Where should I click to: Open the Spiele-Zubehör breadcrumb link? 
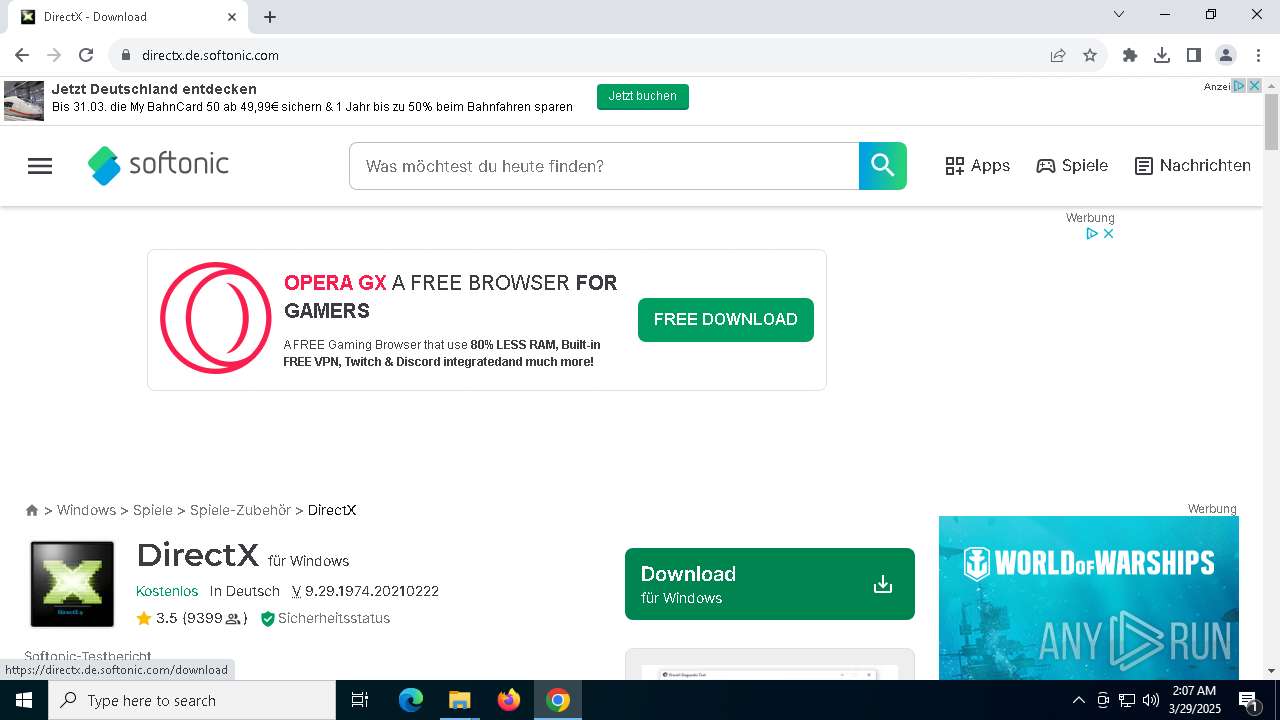(x=240, y=510)
